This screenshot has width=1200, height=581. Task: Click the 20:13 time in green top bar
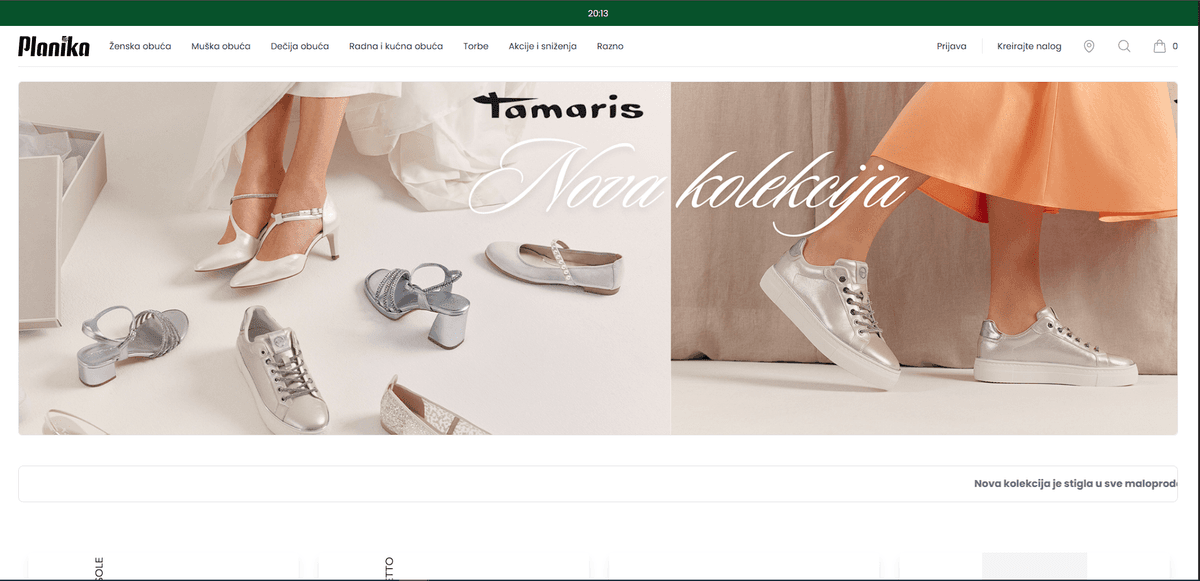(x=598, y=13)
